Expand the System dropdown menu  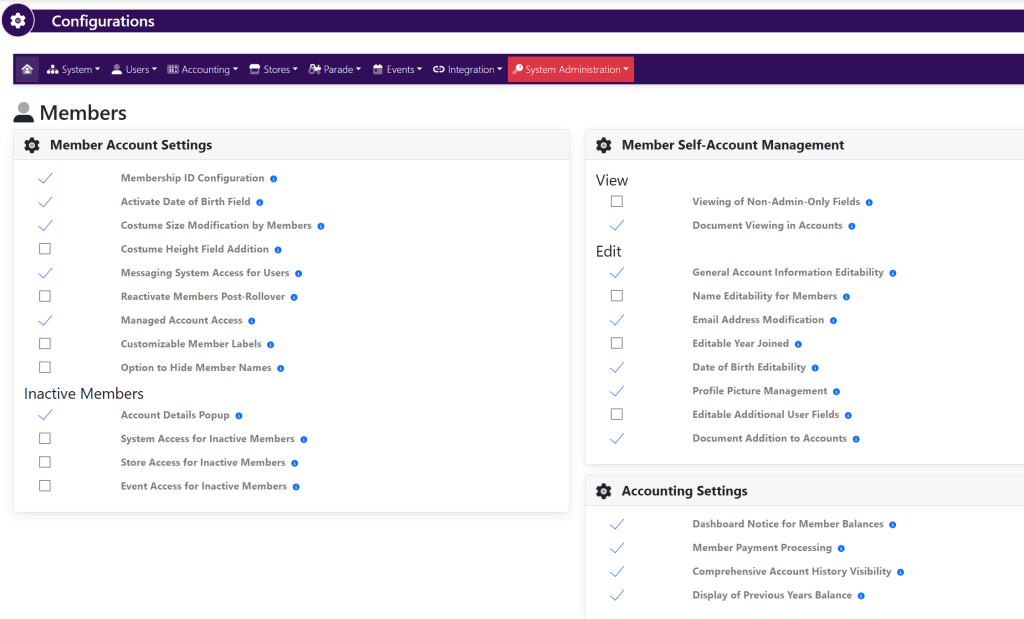click(74, 70)
